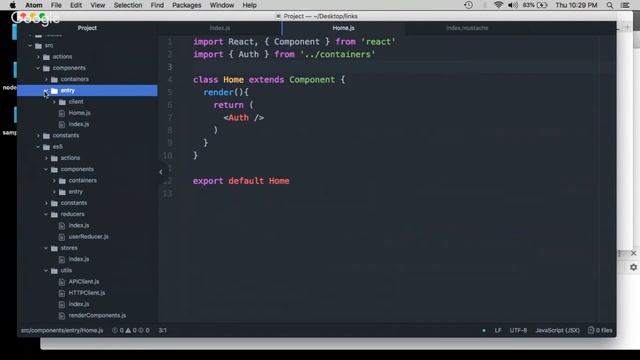
Task: Open the Window menu
Action: pyautogui.click(x=222, y=5)
